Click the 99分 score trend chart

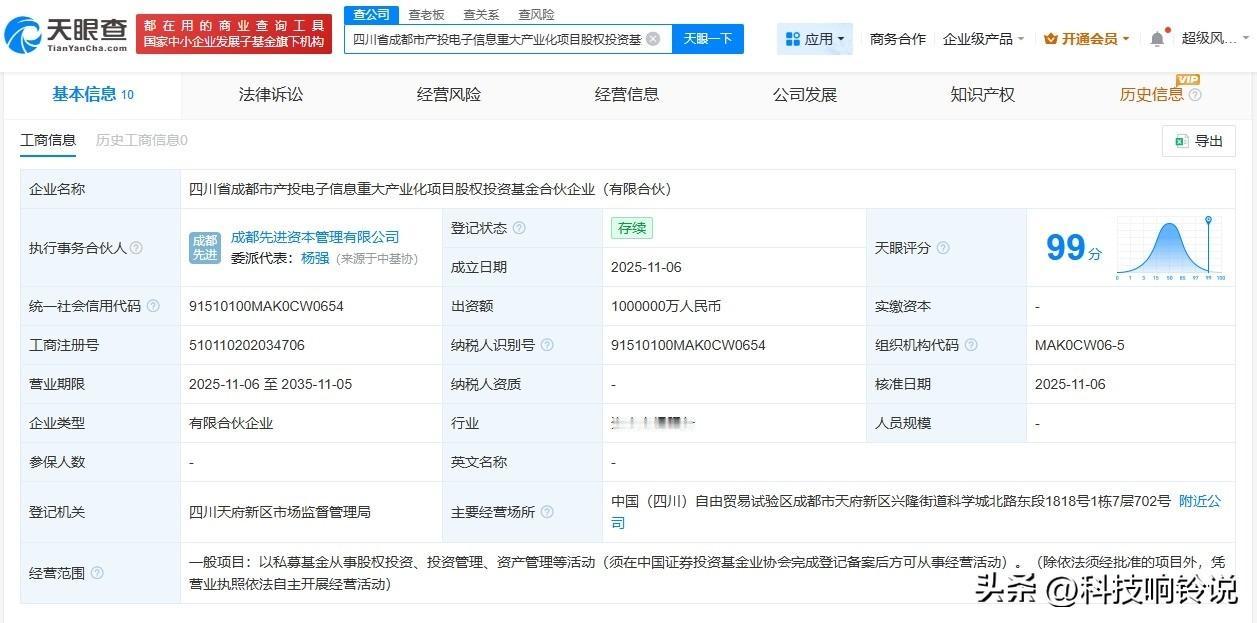click(x=1170, y=247)
